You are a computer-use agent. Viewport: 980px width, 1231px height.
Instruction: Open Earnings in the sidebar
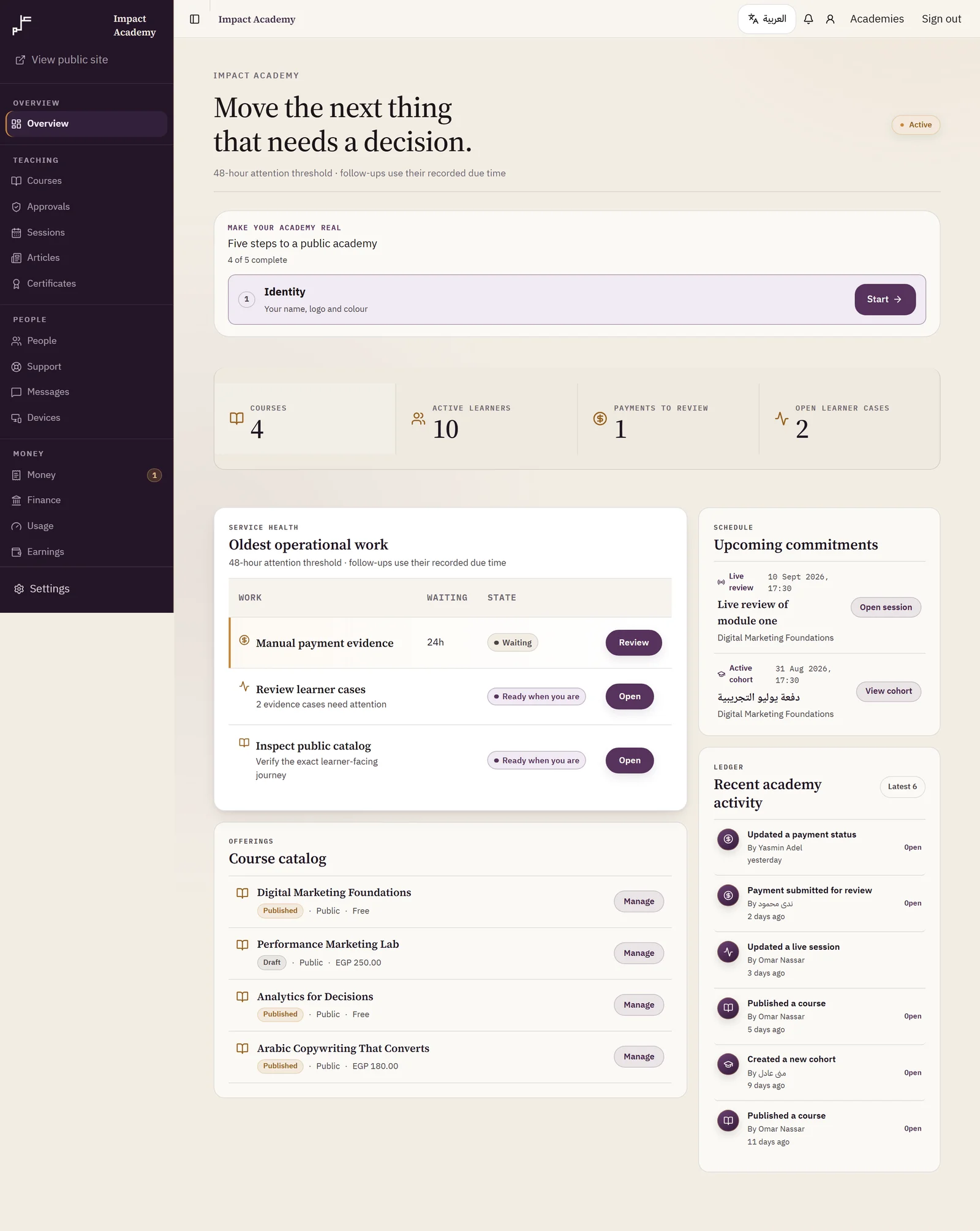coord(86,551)
